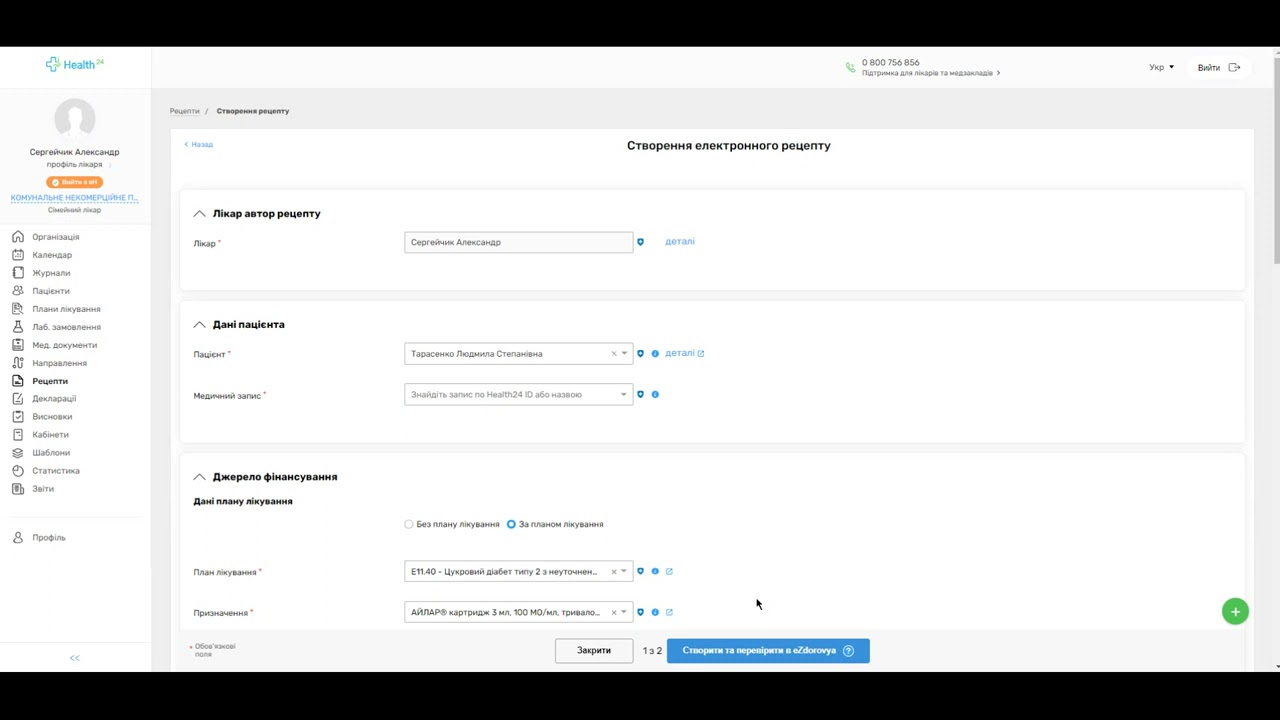Click the info icon beside Пацієнт field
This screenshot has width=1280, height=720.
[x=655, y=353]
